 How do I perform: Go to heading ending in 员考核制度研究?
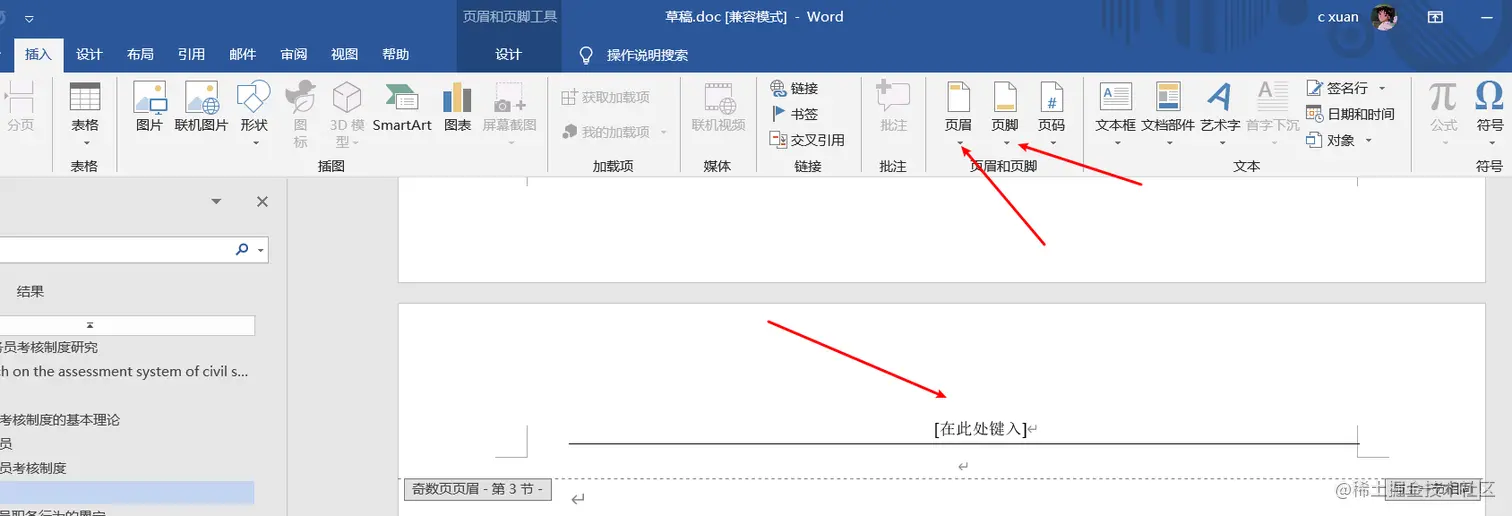(49, 348)
